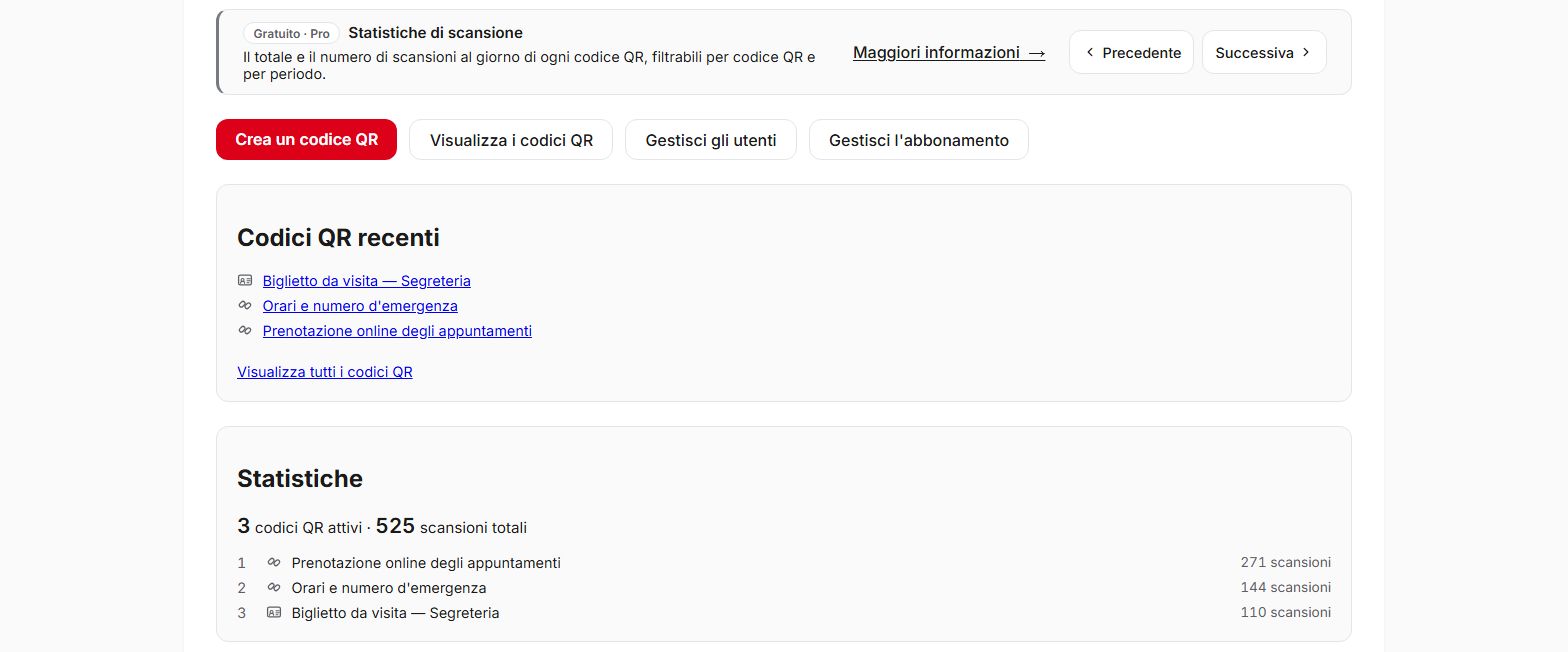The height and width of the screenshot is (652, 1568).
Task: Select statistics row Orari e numero d'emergenza
Action: 784,588
